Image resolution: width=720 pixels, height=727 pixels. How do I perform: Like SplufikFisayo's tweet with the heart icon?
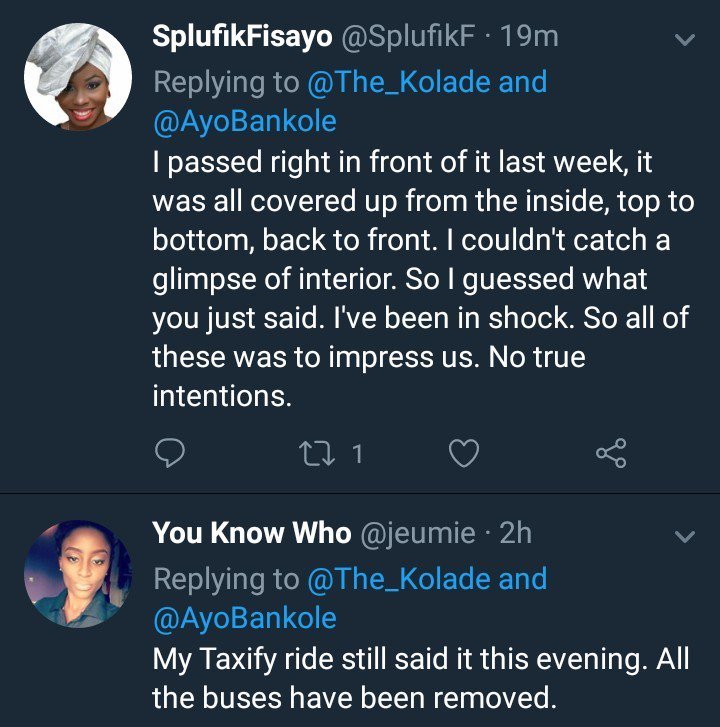(462, 455)
